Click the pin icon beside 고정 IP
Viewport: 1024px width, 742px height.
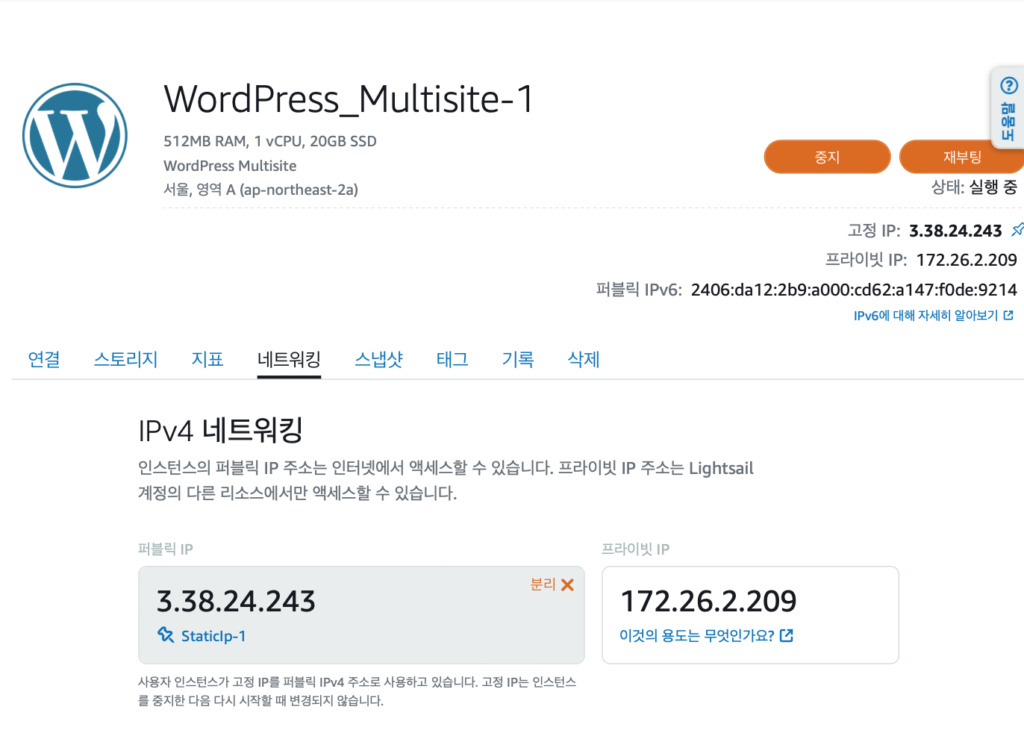[x=1017, y=230]
